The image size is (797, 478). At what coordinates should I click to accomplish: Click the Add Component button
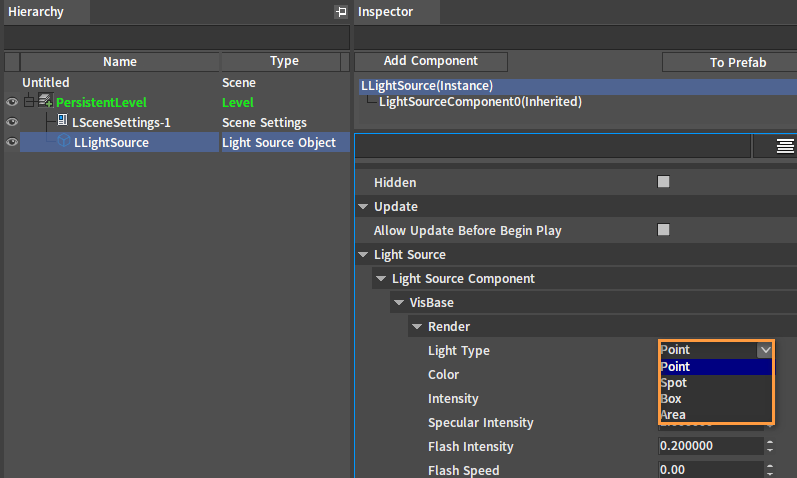tap(431, 61)
